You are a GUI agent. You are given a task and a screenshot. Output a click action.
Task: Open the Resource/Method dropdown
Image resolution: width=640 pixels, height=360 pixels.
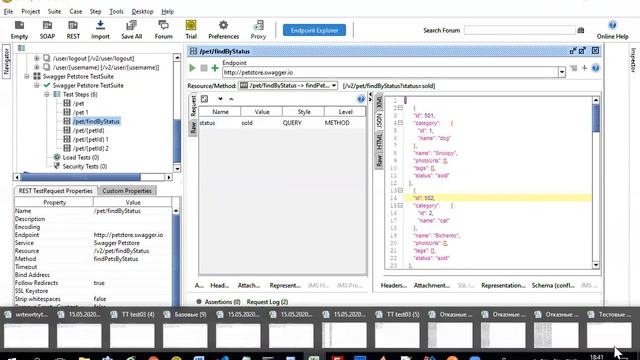coord(288,86)
